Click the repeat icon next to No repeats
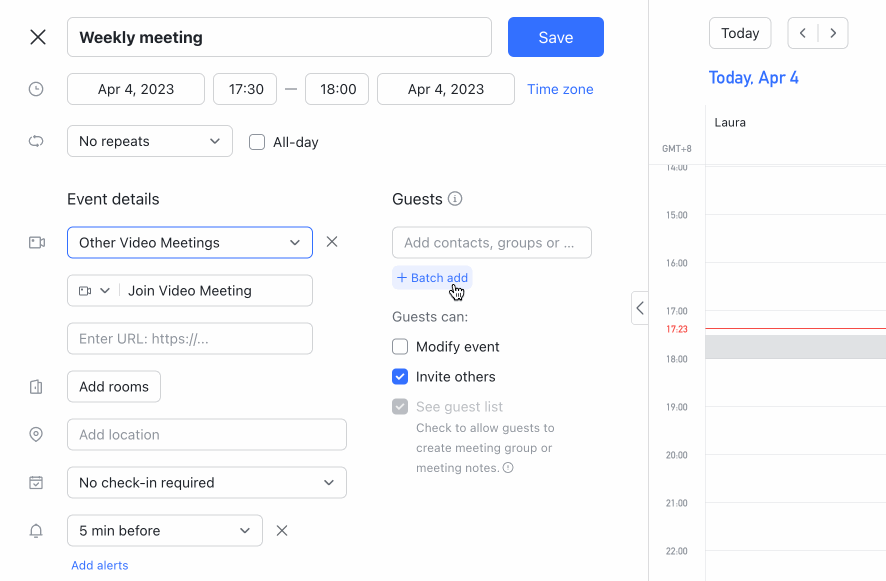The width and height of the screenshot is (886, 581). [36, 141]
